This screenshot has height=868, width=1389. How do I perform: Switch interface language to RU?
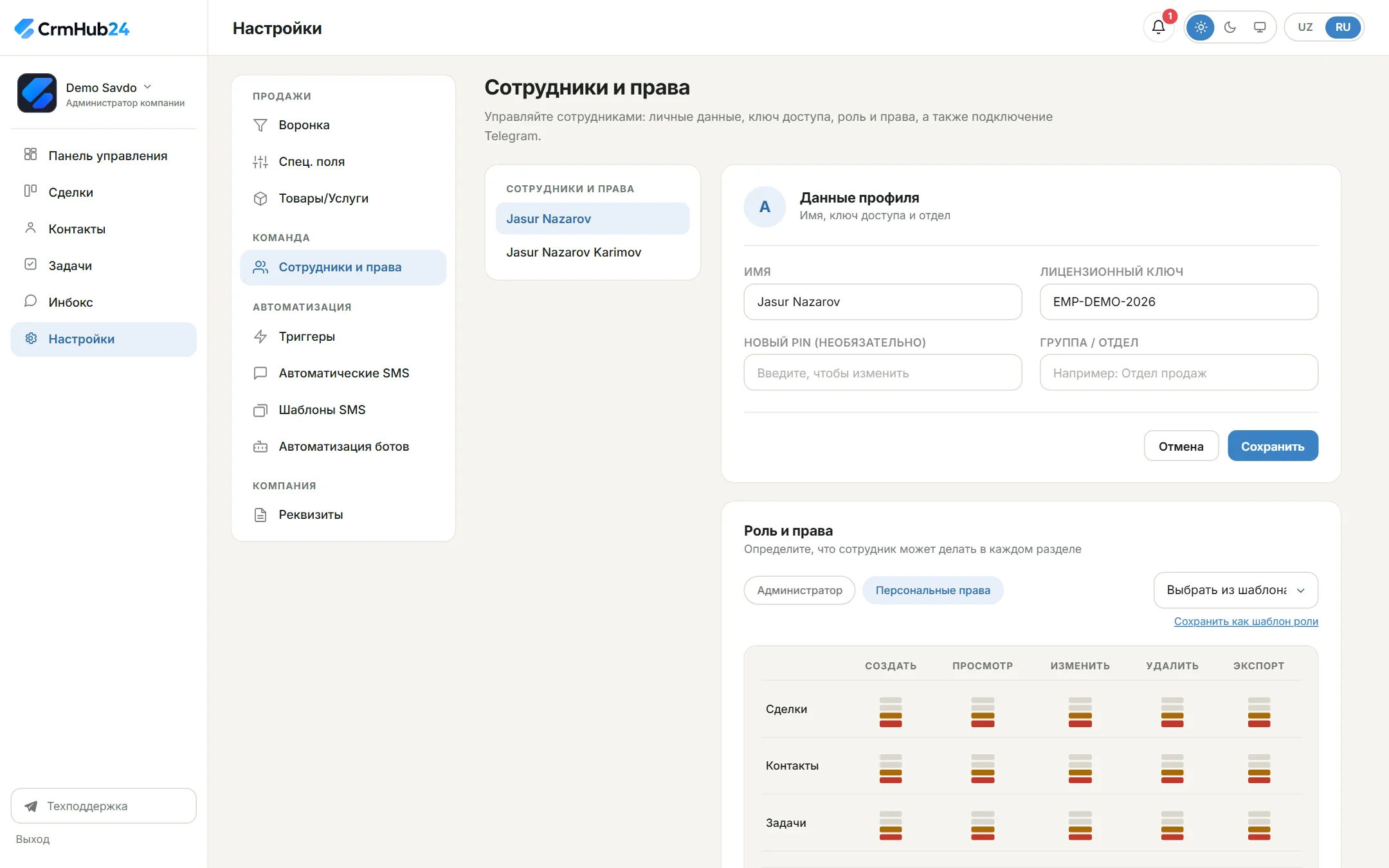[x=1343, y=27]
